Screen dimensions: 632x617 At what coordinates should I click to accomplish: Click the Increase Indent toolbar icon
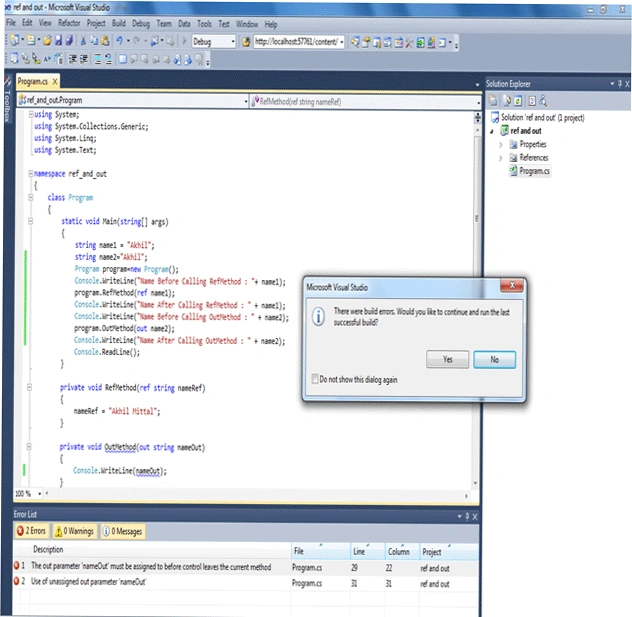tap(84, 60)
